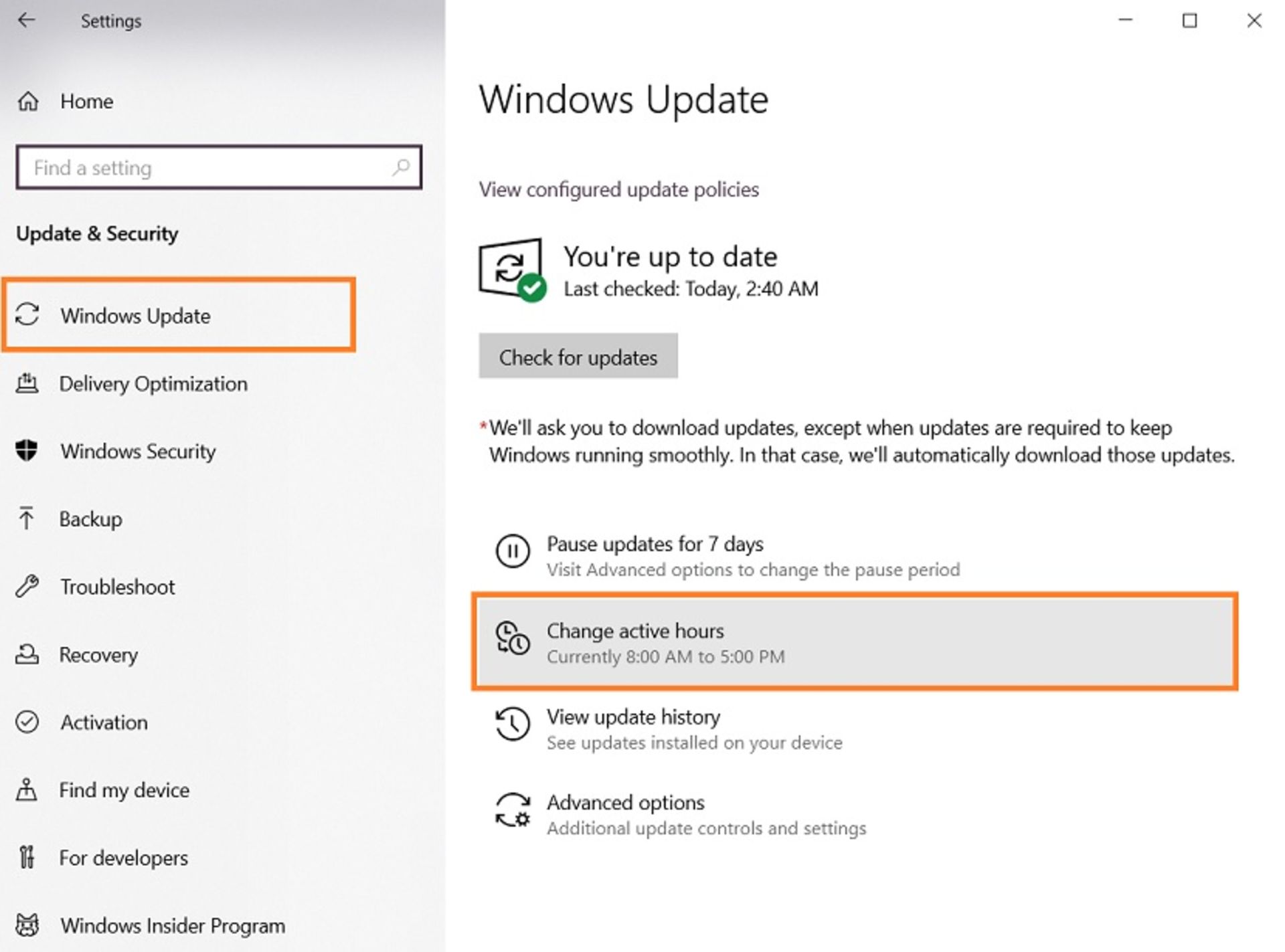Click the update history clock icon
The width and height of the screenshot is (1285, 952).
[x=513, y=724]
